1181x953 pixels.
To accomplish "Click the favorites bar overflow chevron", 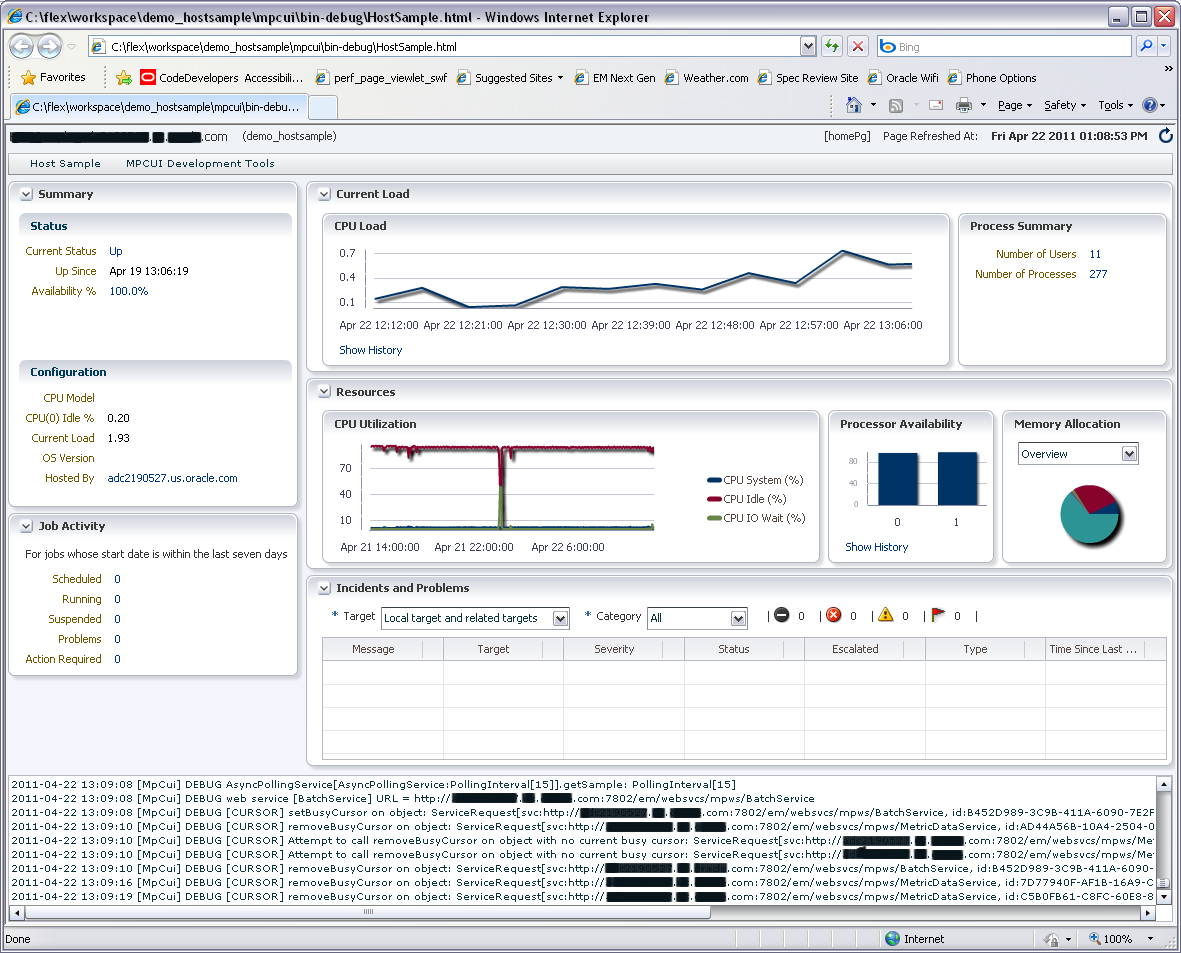I will click(1168, 69).
